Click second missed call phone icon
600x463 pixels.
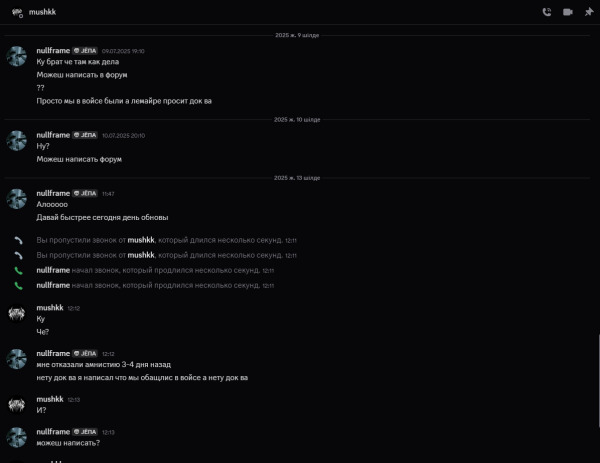point(18,255)
